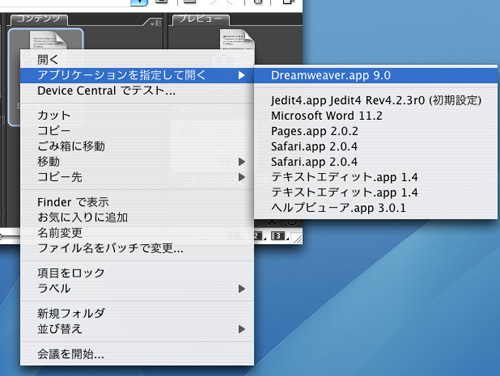Choose カット in the context menu
The width and height of the screenshot is (500, 376).
tap(137, 115)
